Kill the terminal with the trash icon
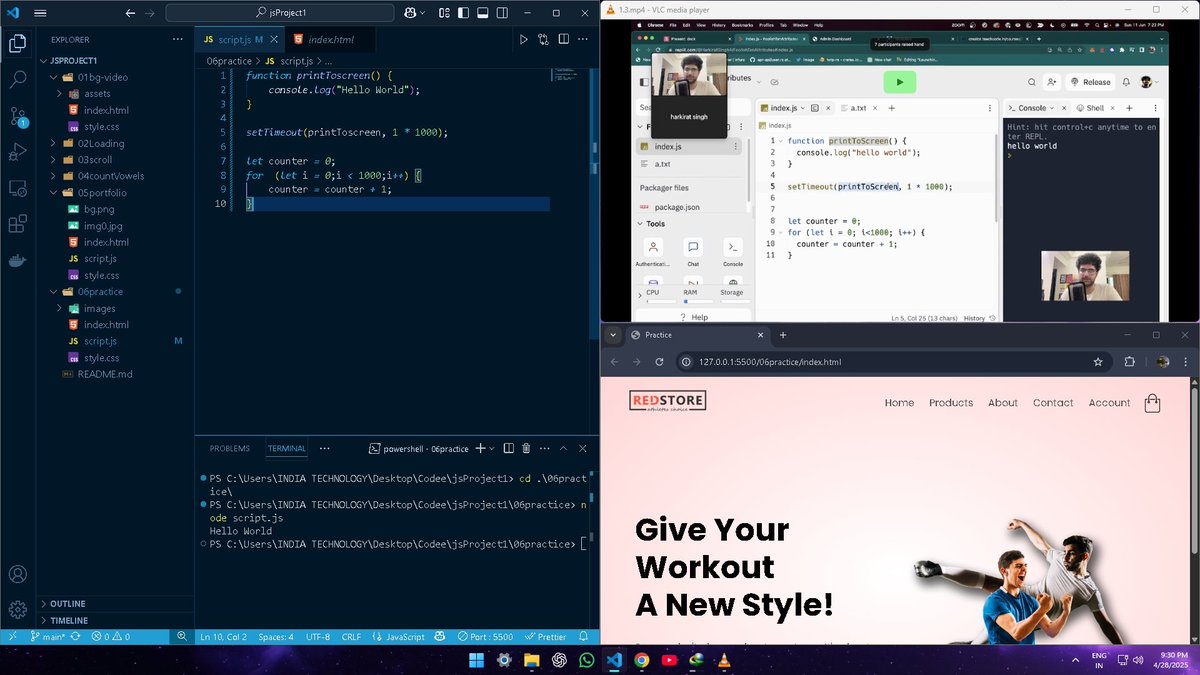Screen dimensions: 1200x675 [526, 448]
